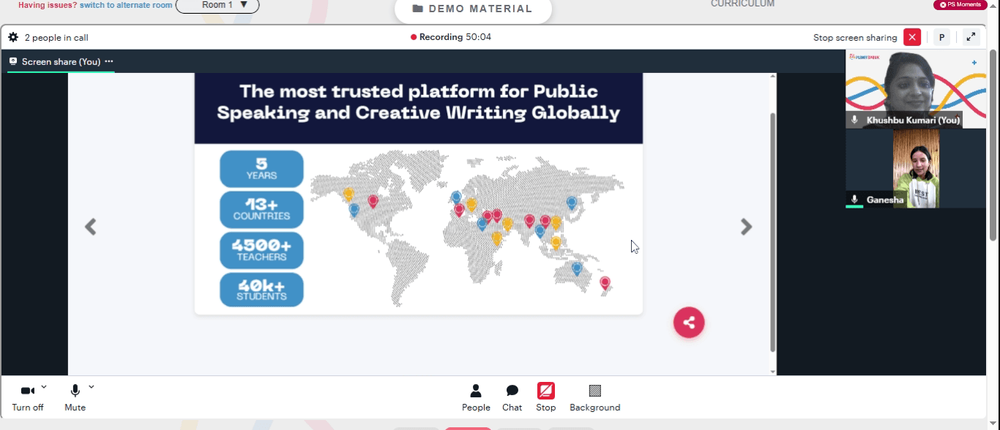Open the Demo Material folder button

(x=473, y=9)
